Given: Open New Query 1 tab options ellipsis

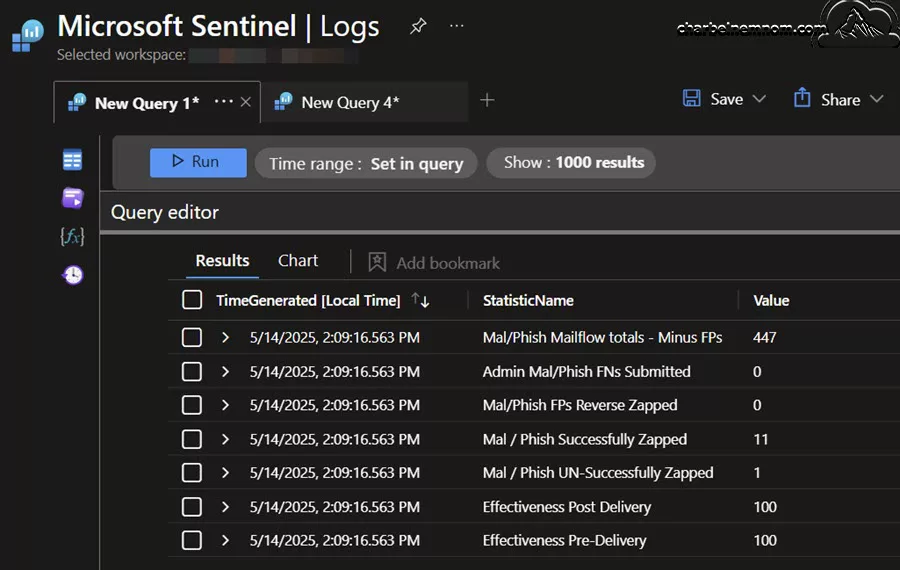Looking at the screenshot, I should click(x=223, y=102).
